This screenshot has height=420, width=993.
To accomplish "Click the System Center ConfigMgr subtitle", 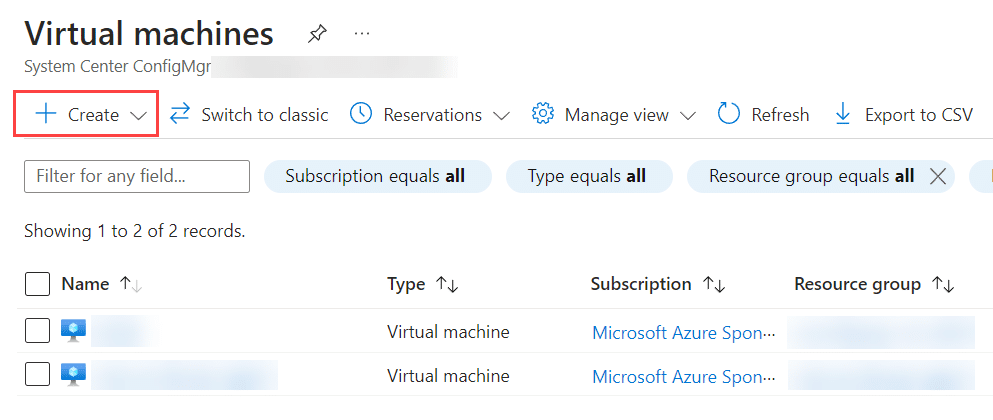I will (117, 67).
